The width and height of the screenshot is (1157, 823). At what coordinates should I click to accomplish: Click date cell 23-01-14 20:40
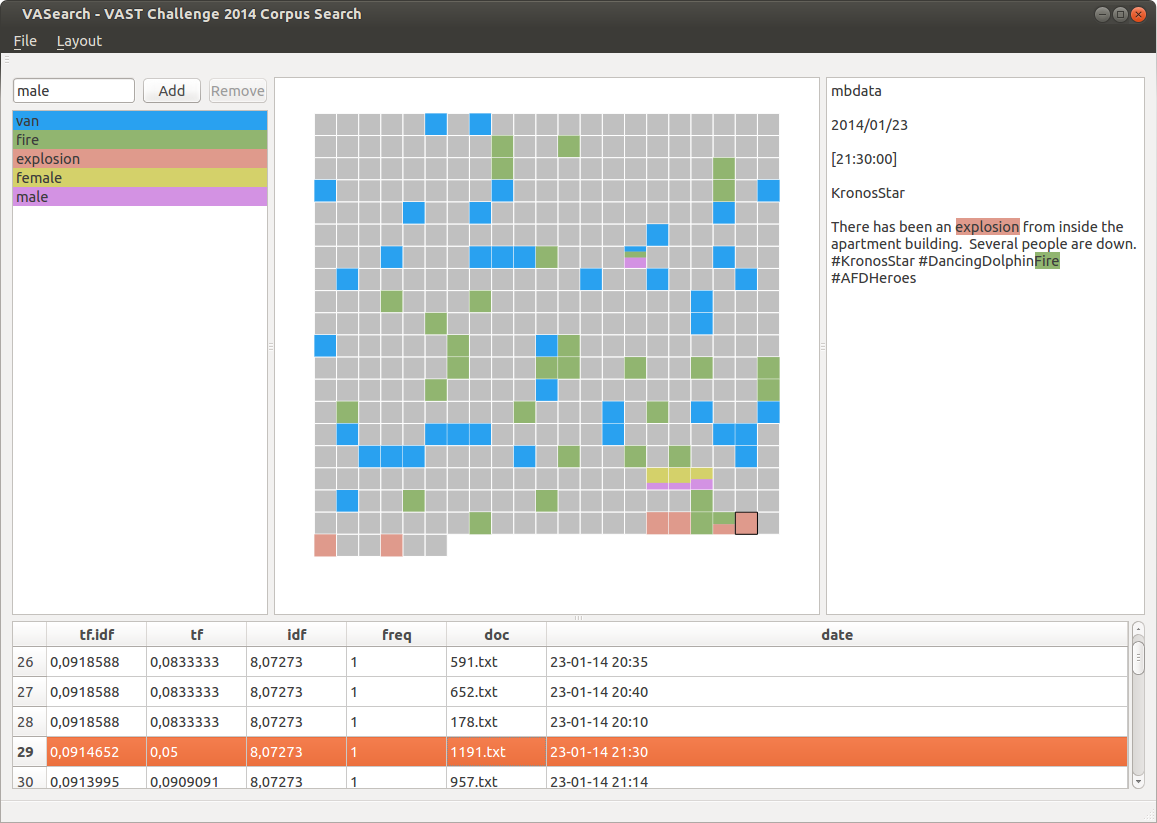pos(837,692)
